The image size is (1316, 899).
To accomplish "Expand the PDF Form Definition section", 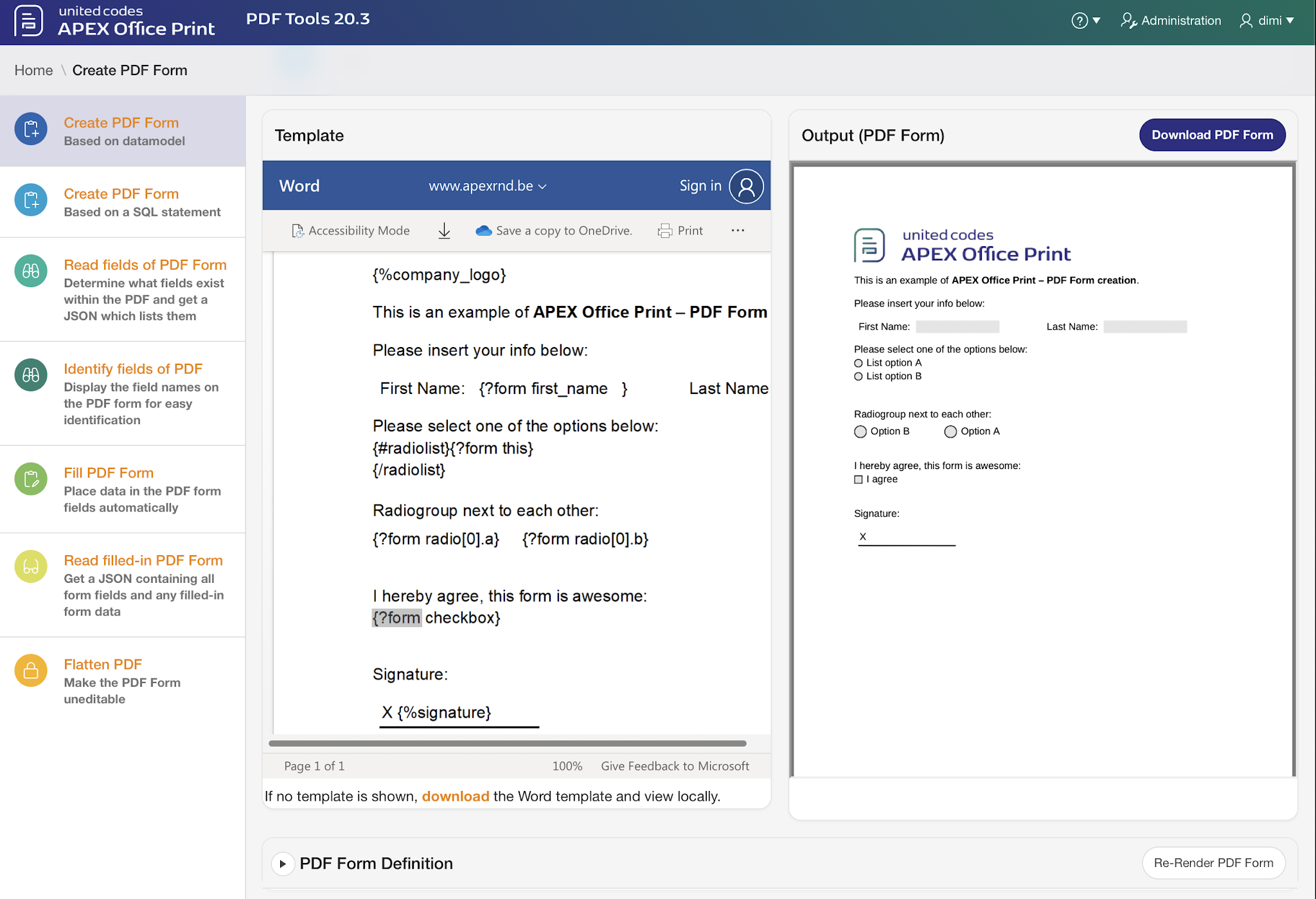I will (283, 864).
